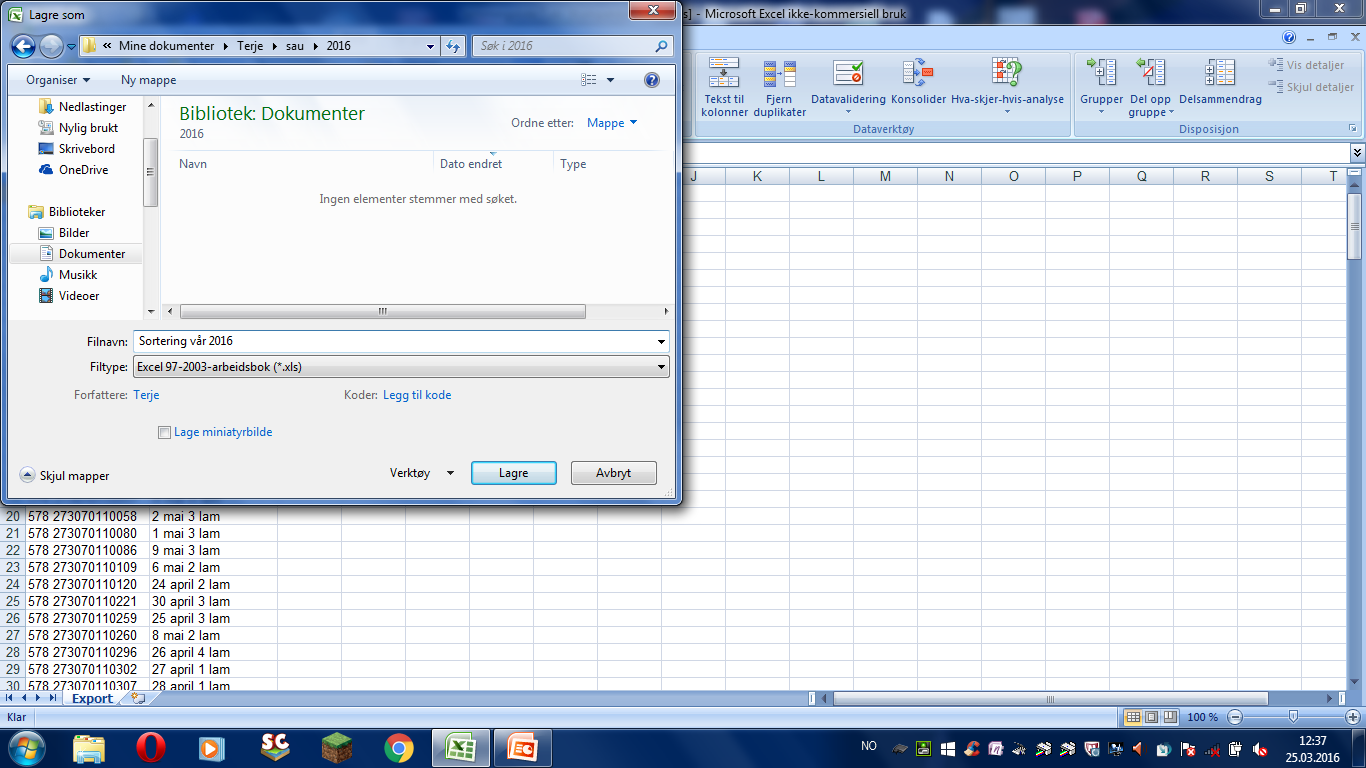Click the Windows Start button
Screen dimensions: 1366x768
coord(26,747)
